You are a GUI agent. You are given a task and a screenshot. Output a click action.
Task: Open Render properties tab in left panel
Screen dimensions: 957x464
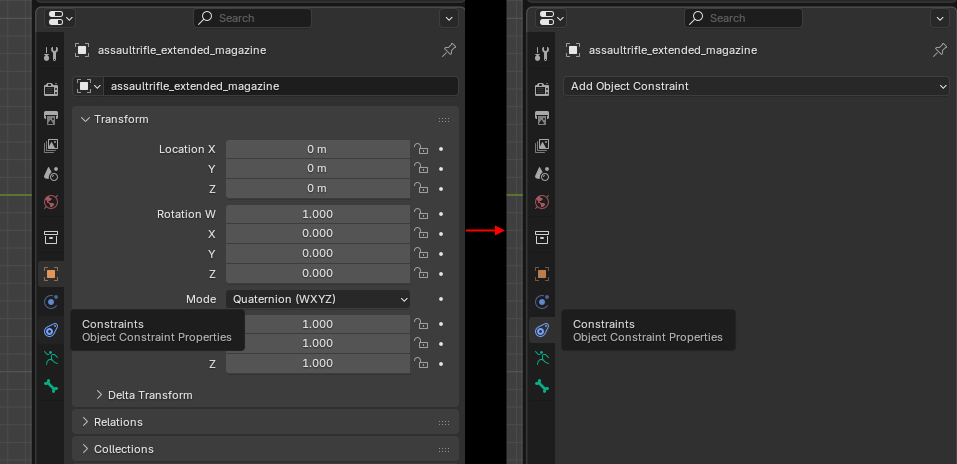[51, 89]
